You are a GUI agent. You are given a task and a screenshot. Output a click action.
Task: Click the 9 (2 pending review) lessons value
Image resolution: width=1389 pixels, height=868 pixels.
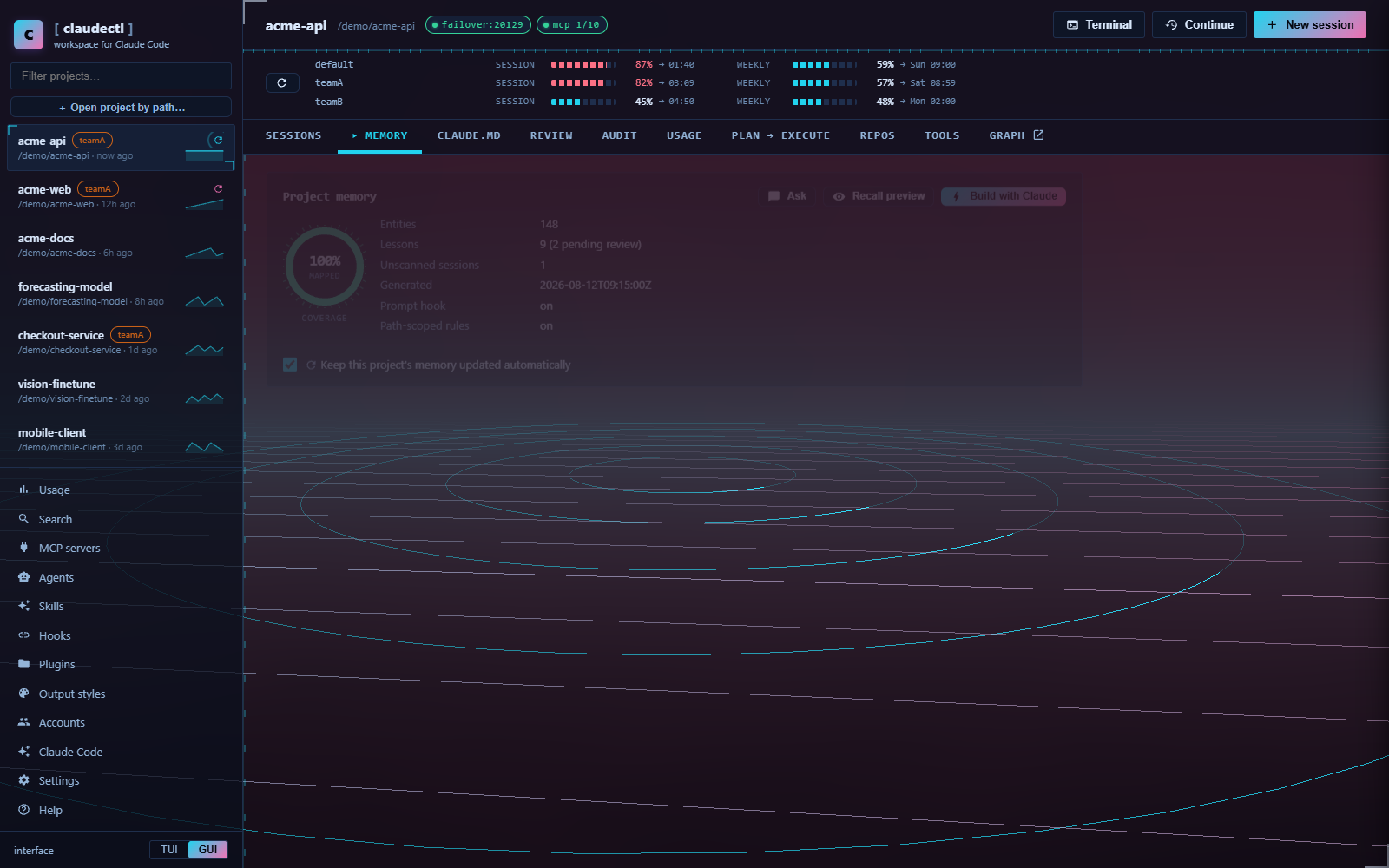[590, 245]
